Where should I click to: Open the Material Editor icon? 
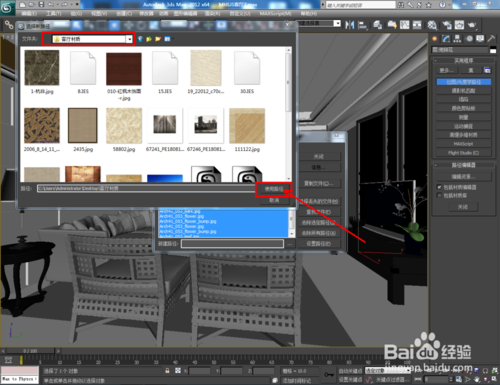click(x=432, y=25)
